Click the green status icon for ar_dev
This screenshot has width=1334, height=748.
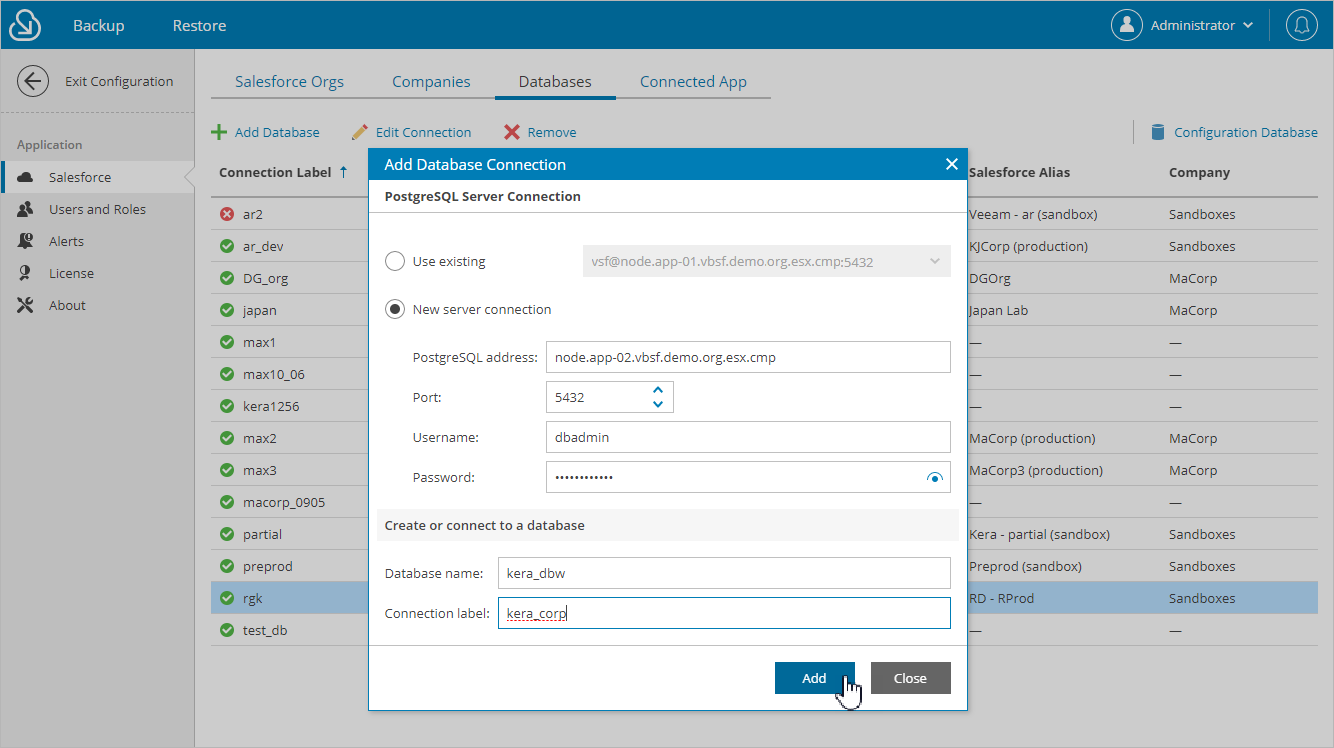(227, 246)
